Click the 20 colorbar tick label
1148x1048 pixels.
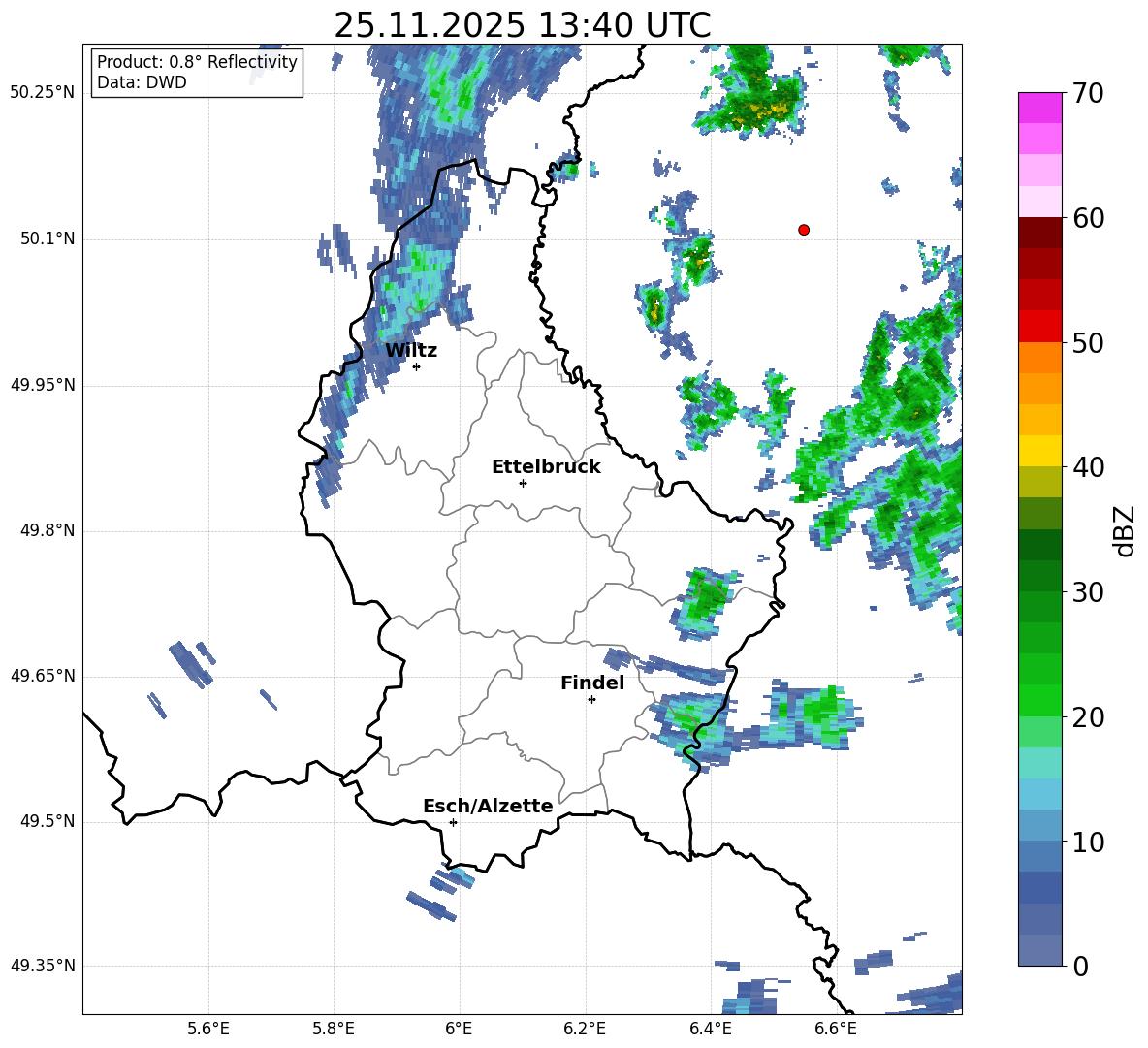[x=1088, y=717]
